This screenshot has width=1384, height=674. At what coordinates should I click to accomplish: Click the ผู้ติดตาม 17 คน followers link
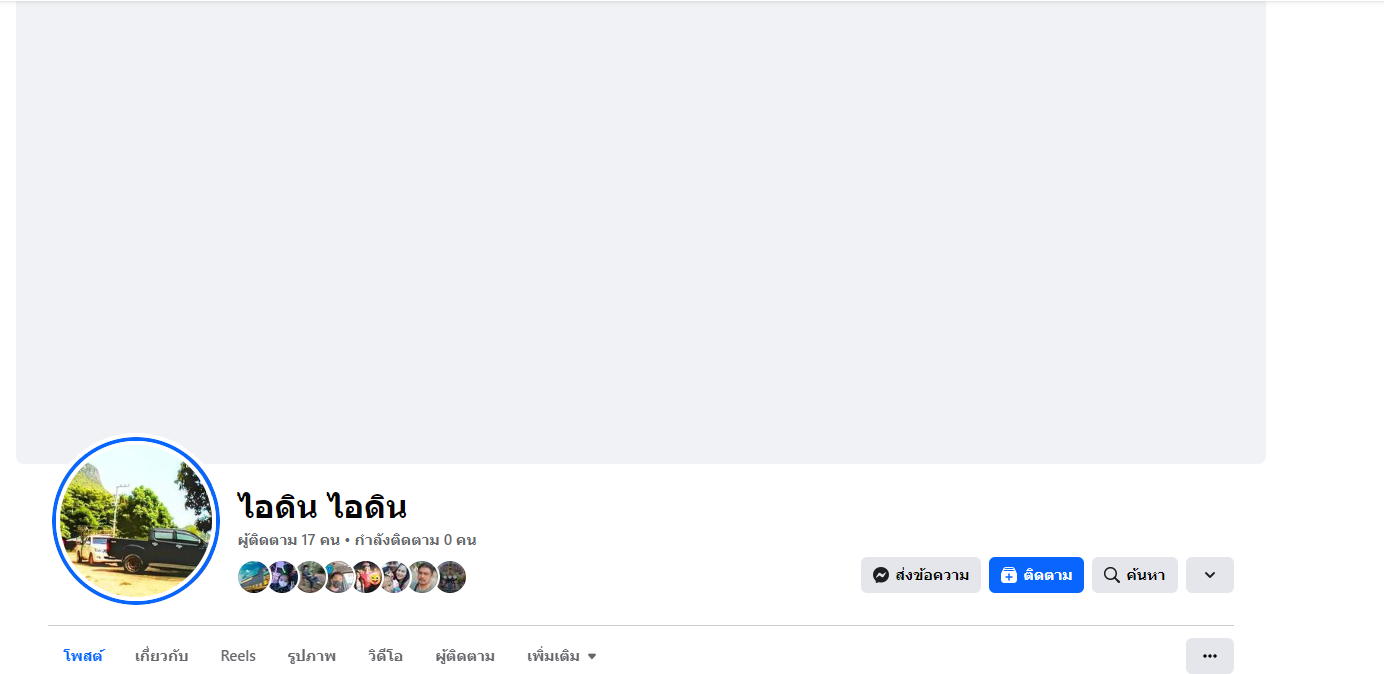pyautogui.click(x=289, y=540)
